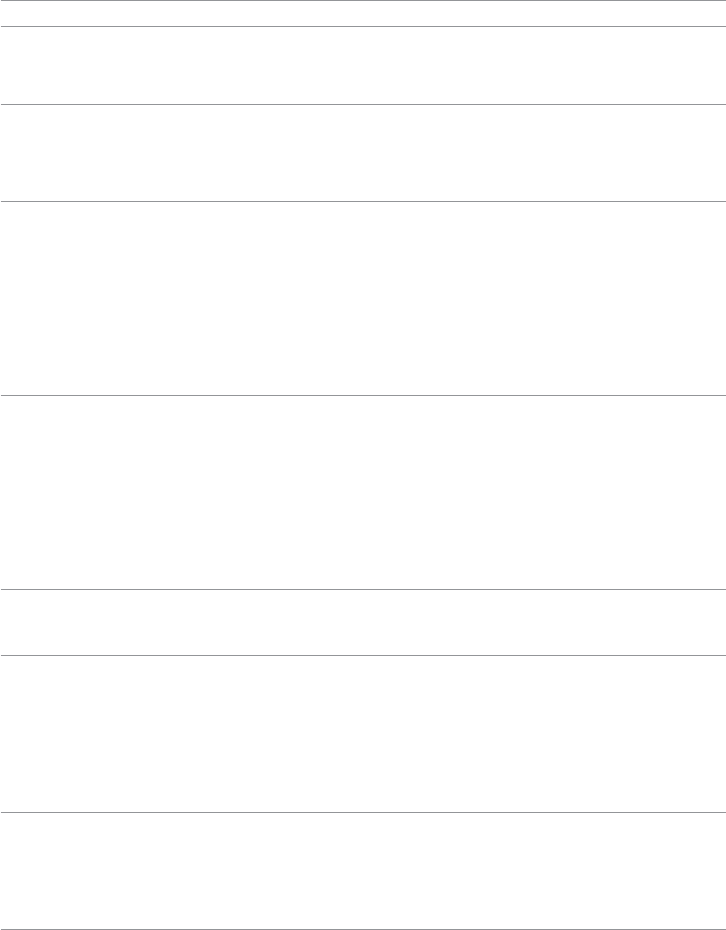This screenshot has width=726, height=930.
Task: Click the divider line below the third row
Action: click(363, 201)
